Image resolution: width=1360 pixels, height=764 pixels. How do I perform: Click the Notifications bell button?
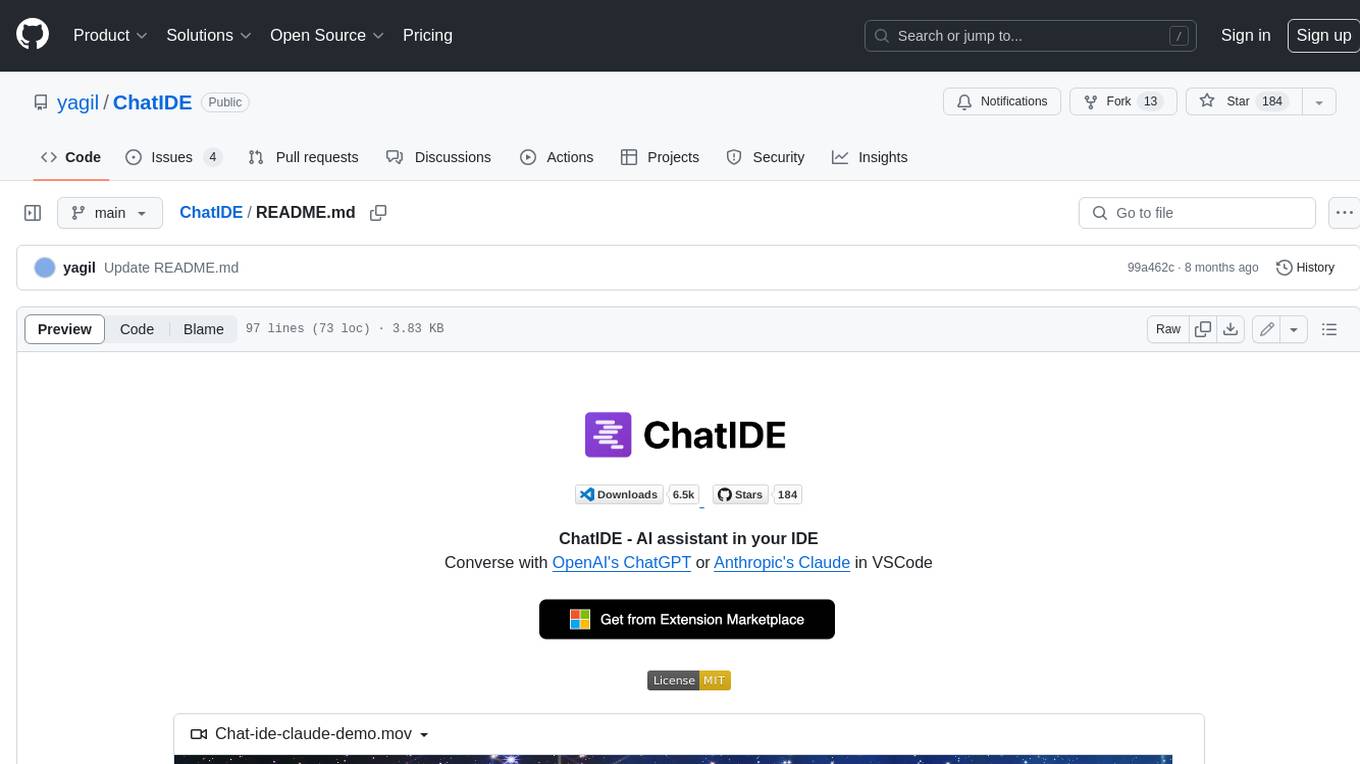pyautogui.click(x=1002, y=101)
